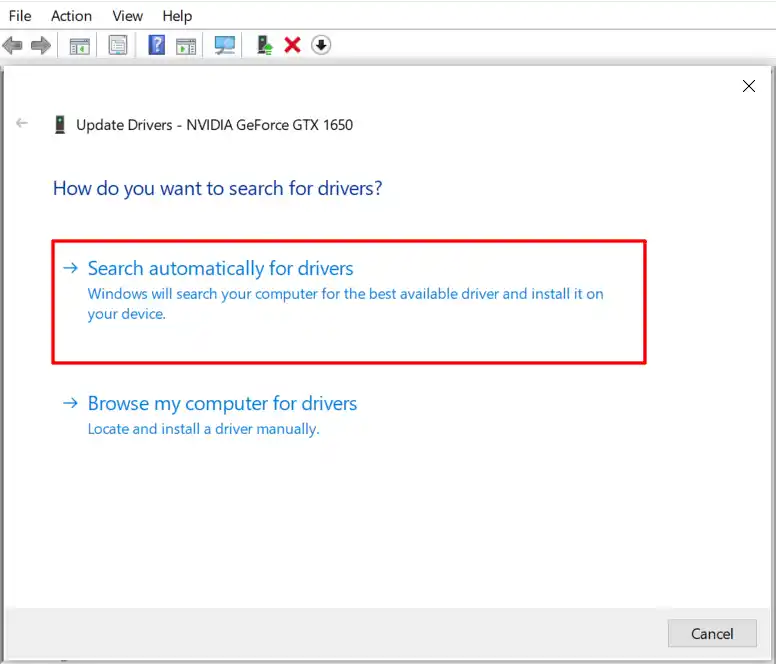Screen dimensions: 776x664
Task: Click red X Uninstall device icon
Action: 292,45
